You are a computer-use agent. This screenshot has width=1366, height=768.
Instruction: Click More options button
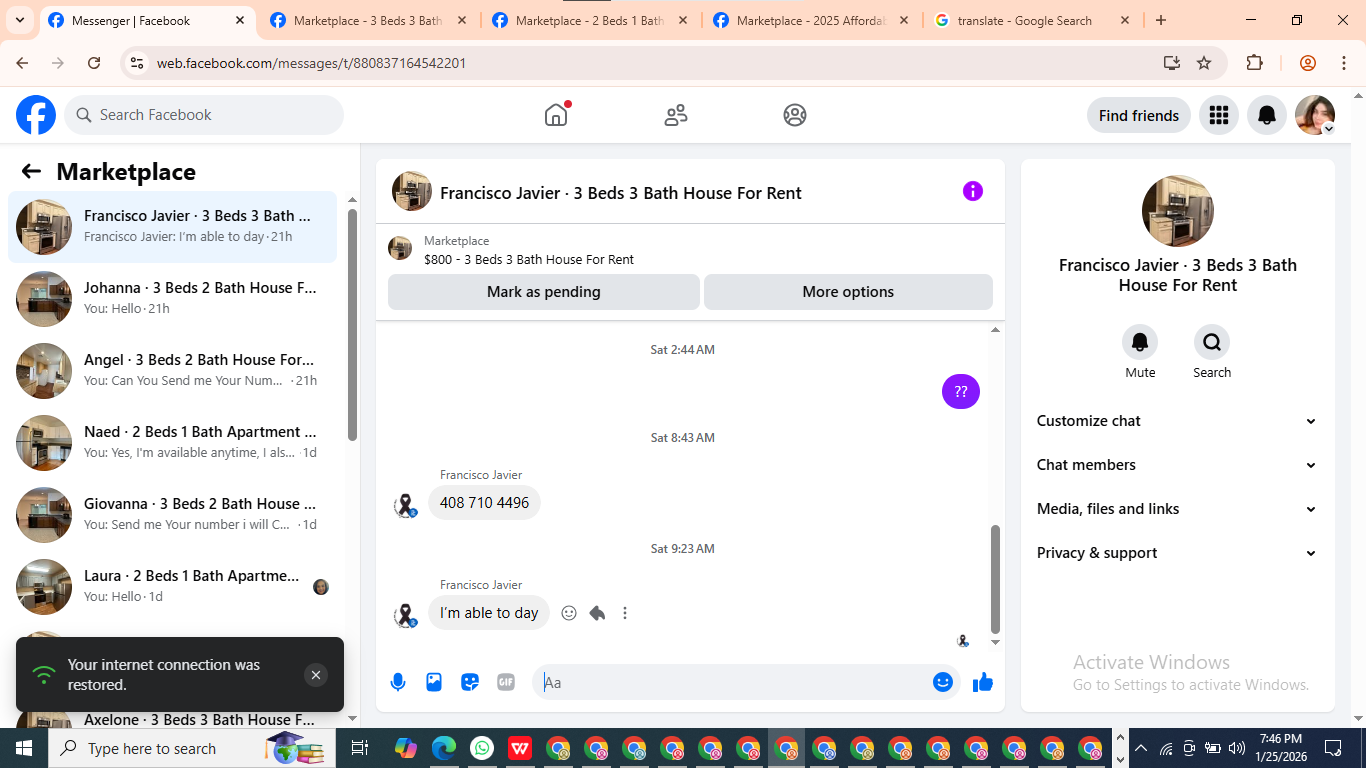(848, 292)
